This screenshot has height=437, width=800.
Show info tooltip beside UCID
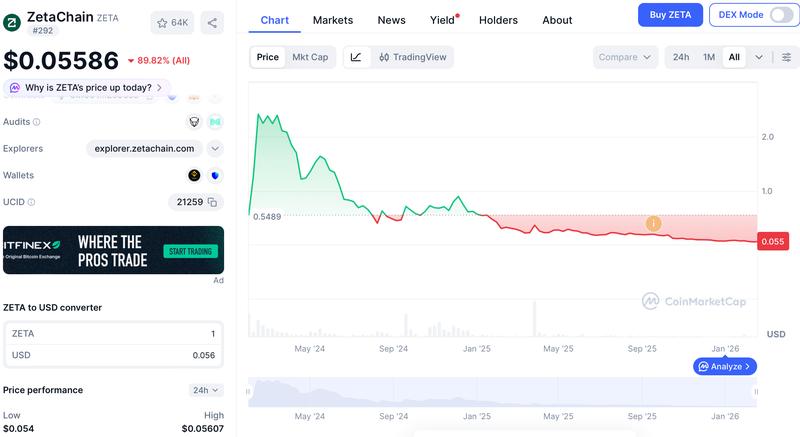click(x=31, y=202)
